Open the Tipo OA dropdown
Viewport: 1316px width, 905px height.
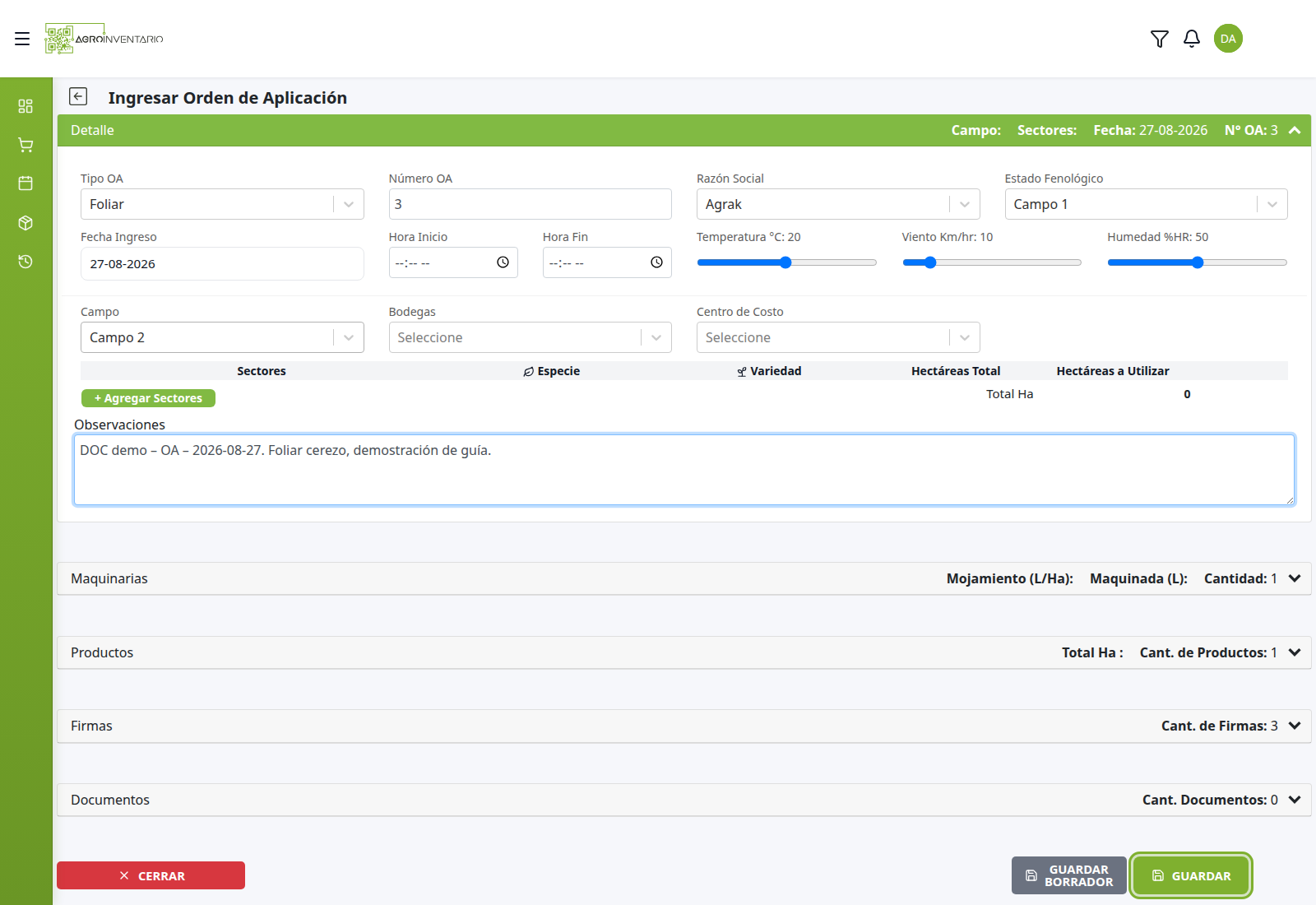click(x=222, y=204)
